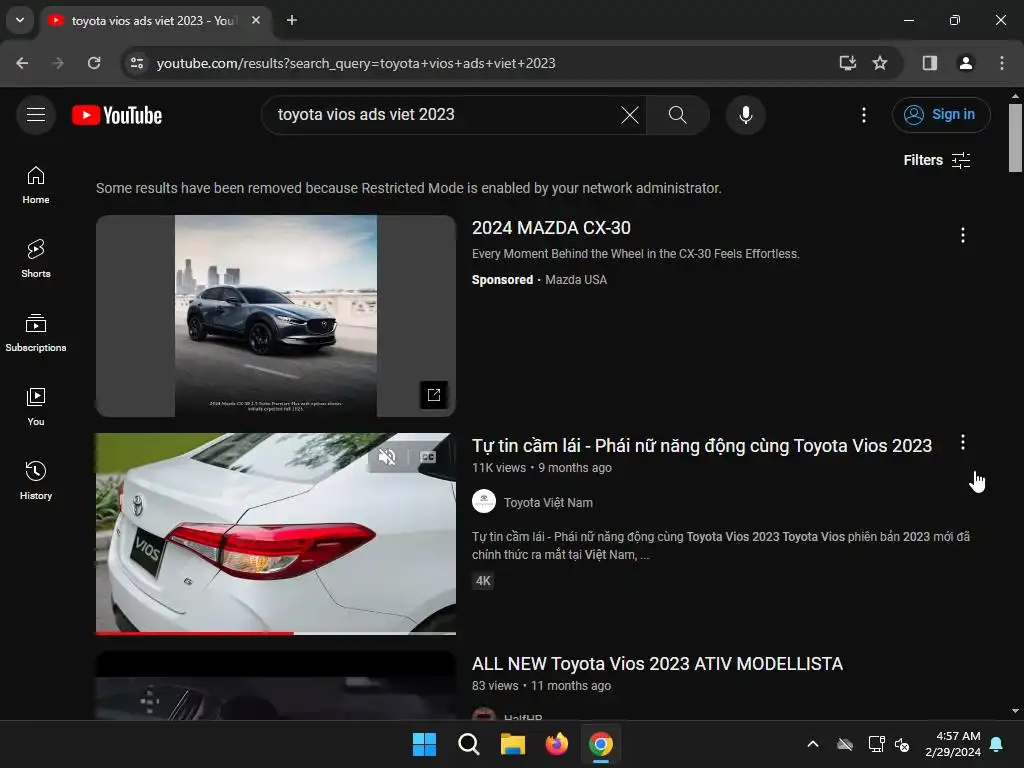Open the YouTube guide hamburger menu
Image resolution: width=1024 pixels, height=768 pixels.
(36, 115)
